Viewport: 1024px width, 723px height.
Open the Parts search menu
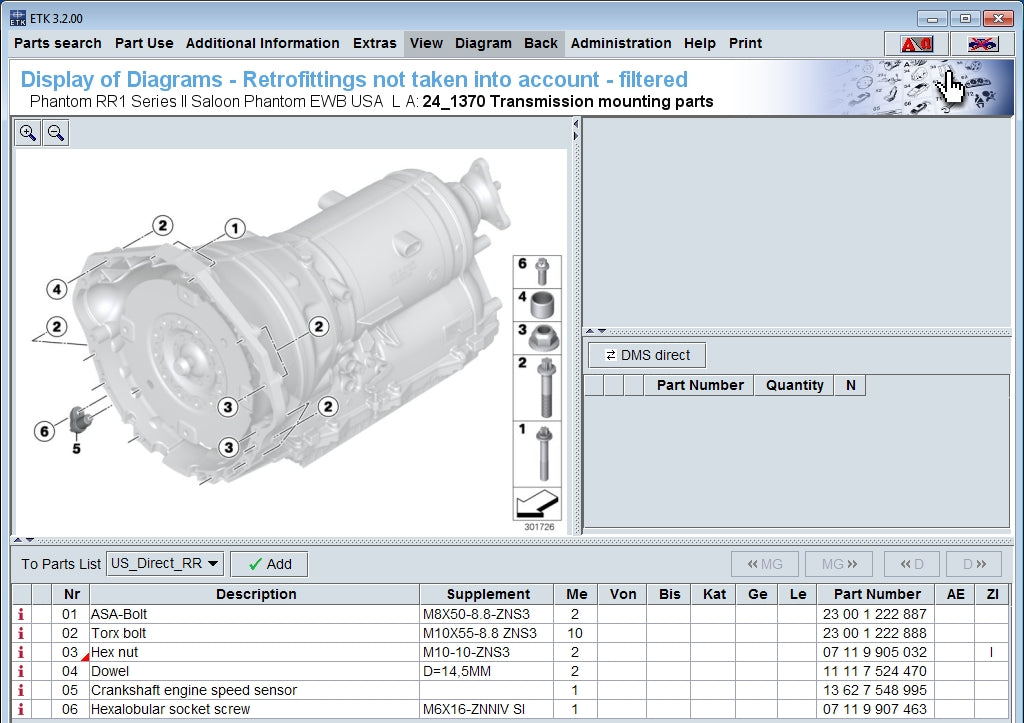point(58,43)
